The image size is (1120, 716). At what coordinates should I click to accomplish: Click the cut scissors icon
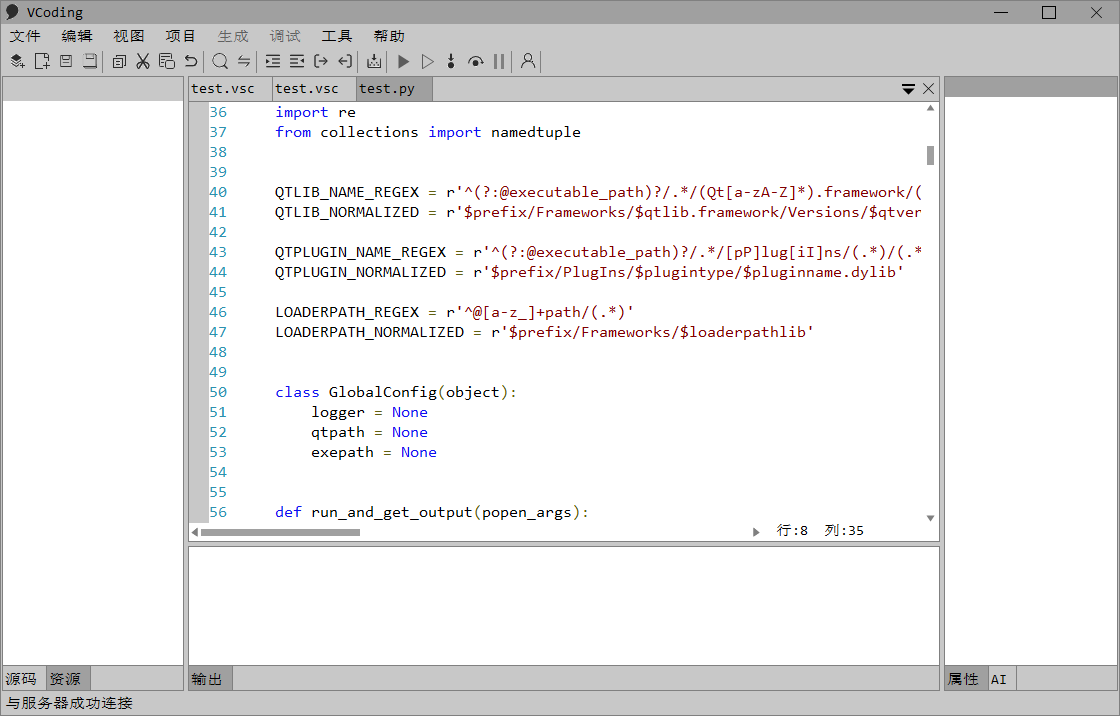143,61
